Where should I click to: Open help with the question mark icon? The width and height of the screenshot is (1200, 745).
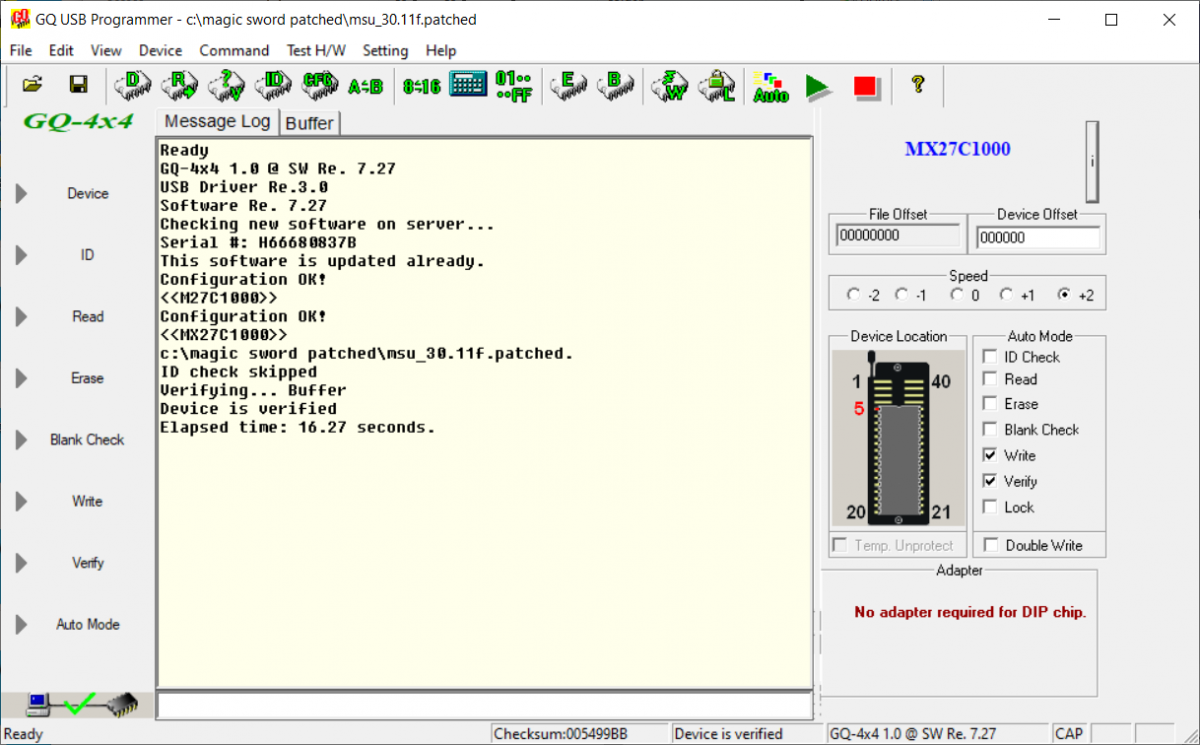(x=918, y=85)
